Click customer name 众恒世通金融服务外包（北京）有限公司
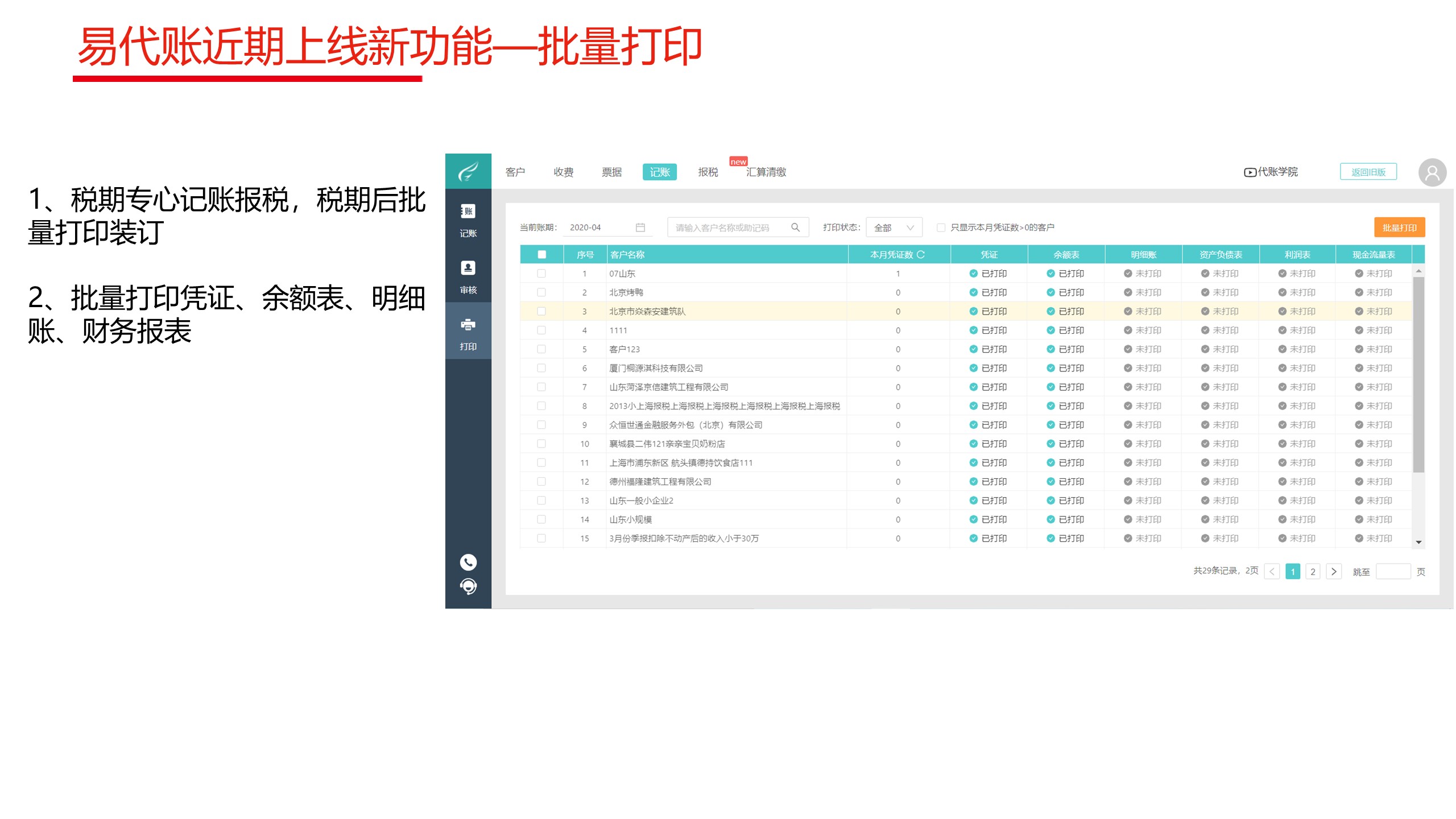 [686, 425]
